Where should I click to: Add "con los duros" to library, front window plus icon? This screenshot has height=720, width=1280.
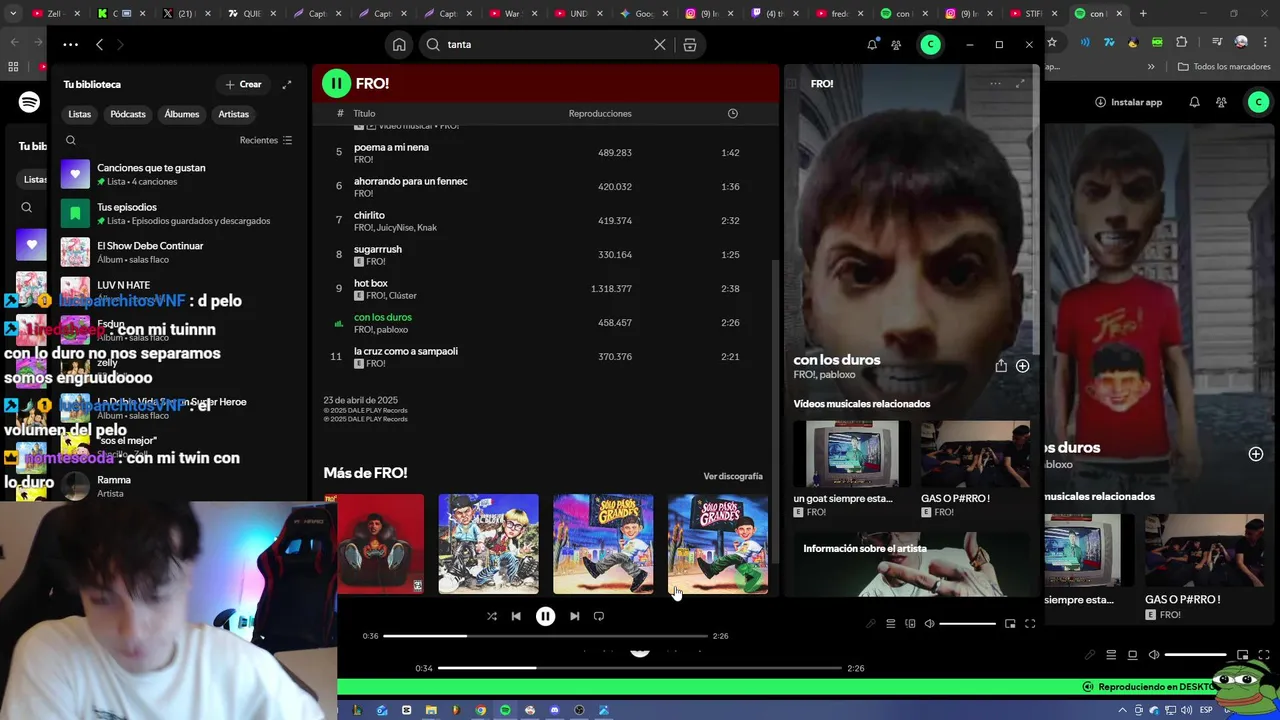(1023, 366)
